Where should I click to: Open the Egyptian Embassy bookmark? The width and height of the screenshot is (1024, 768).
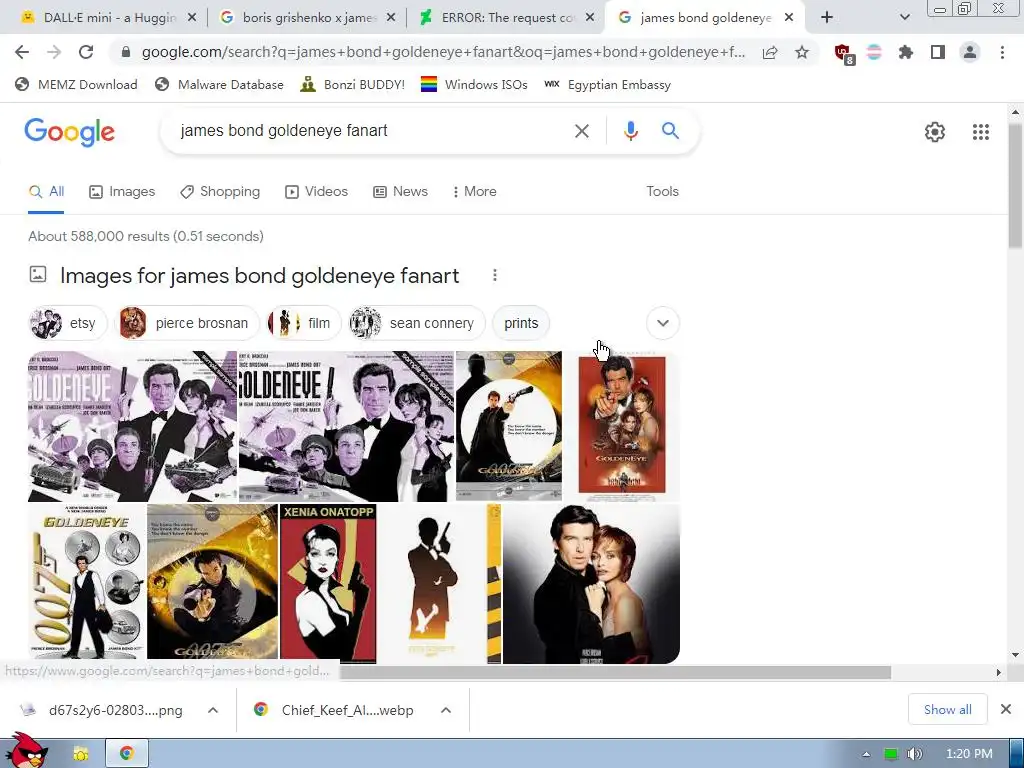pos(607,84)
